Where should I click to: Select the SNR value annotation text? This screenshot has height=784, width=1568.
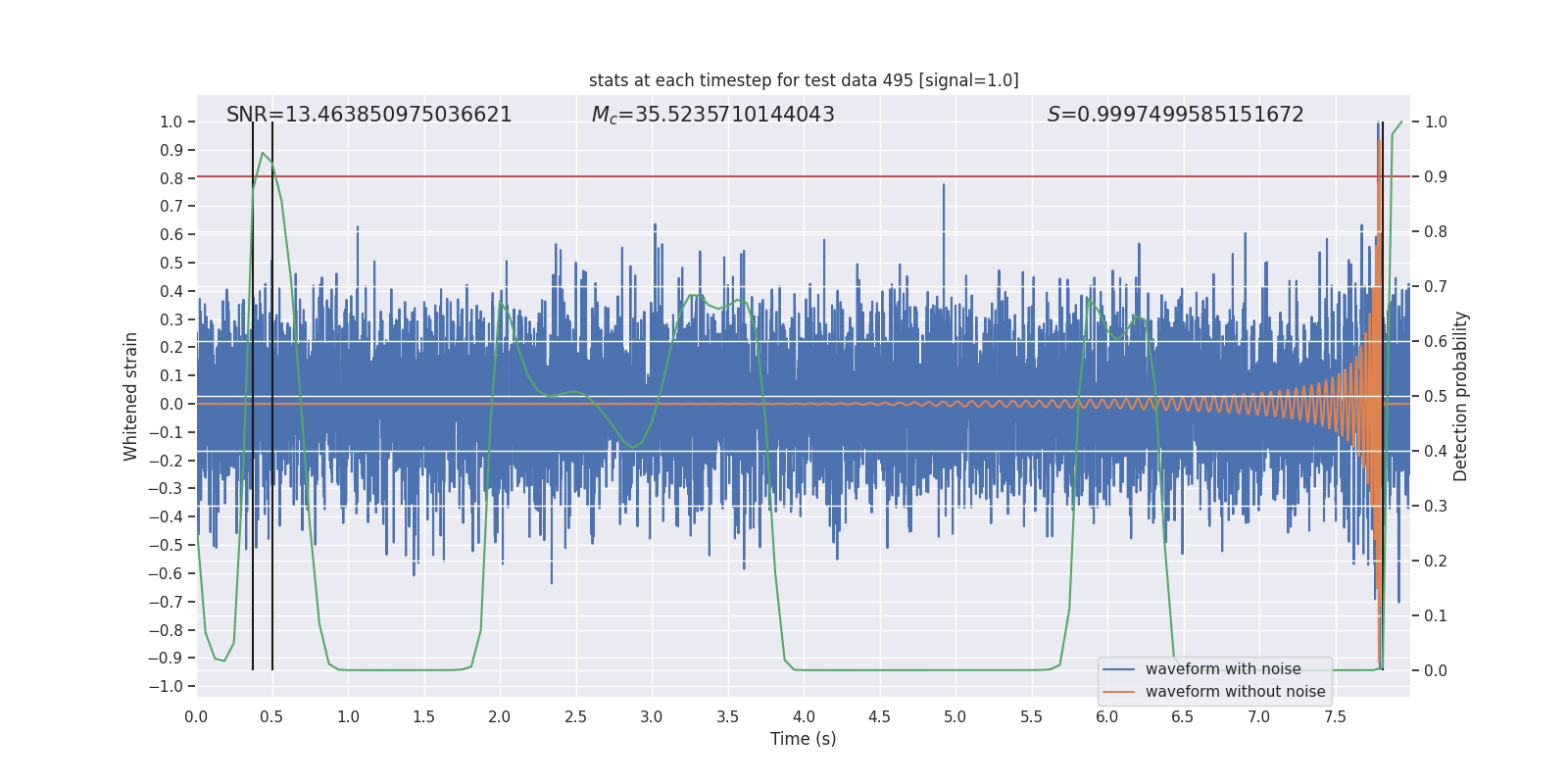(368, 115)
